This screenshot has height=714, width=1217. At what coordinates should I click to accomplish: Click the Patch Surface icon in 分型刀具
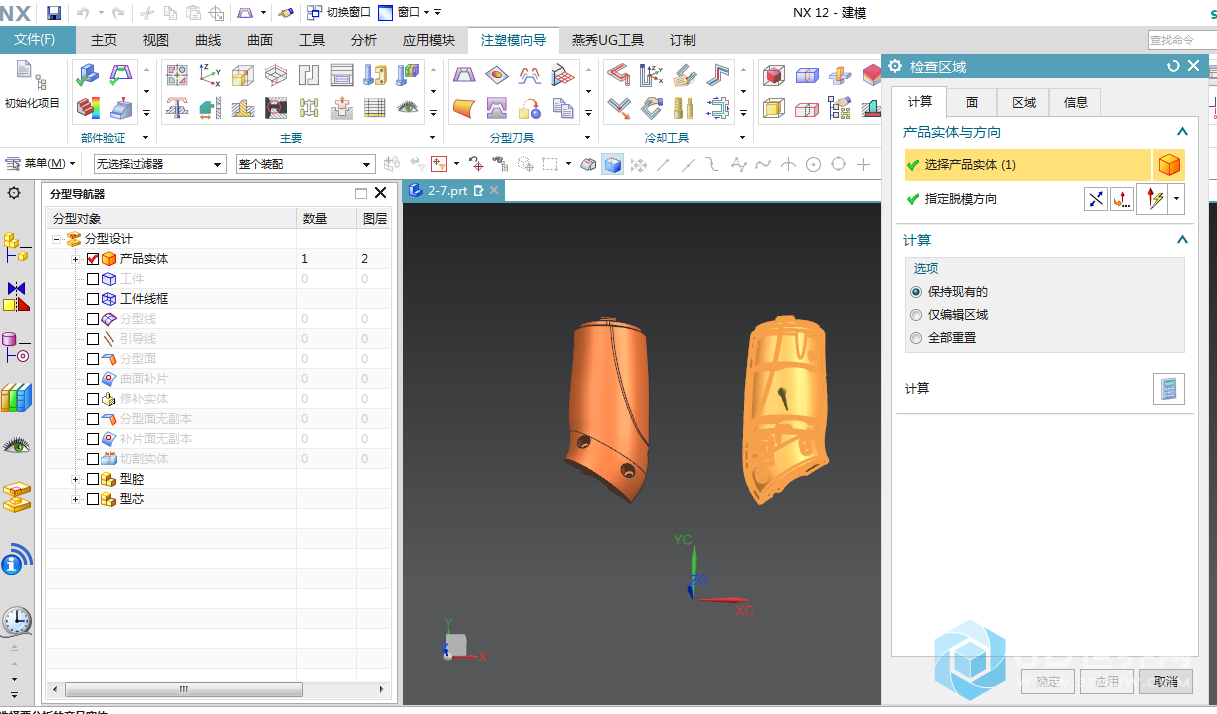point(497,75)
